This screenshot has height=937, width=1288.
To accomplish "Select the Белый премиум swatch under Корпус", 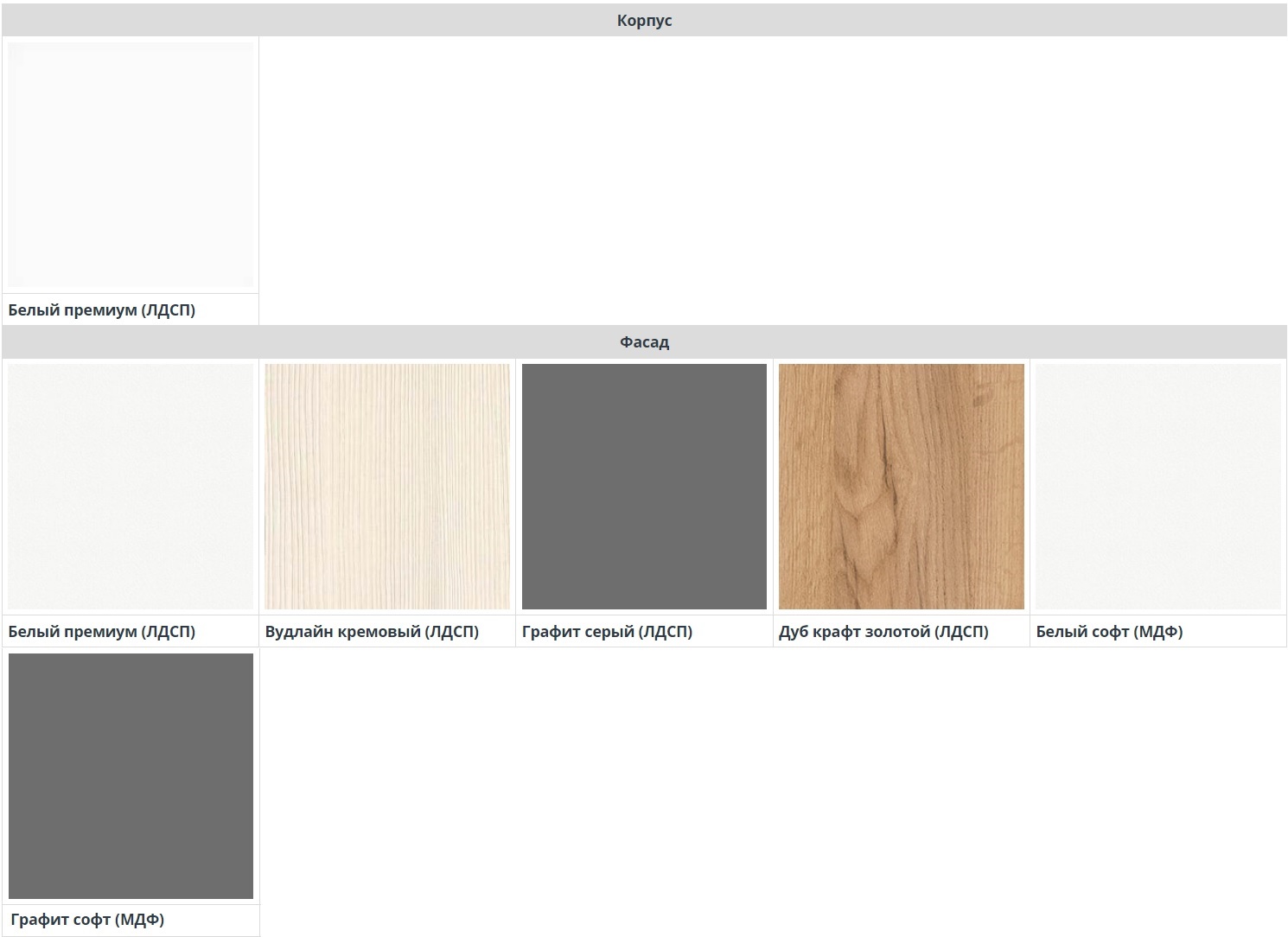I will point(131,164).
